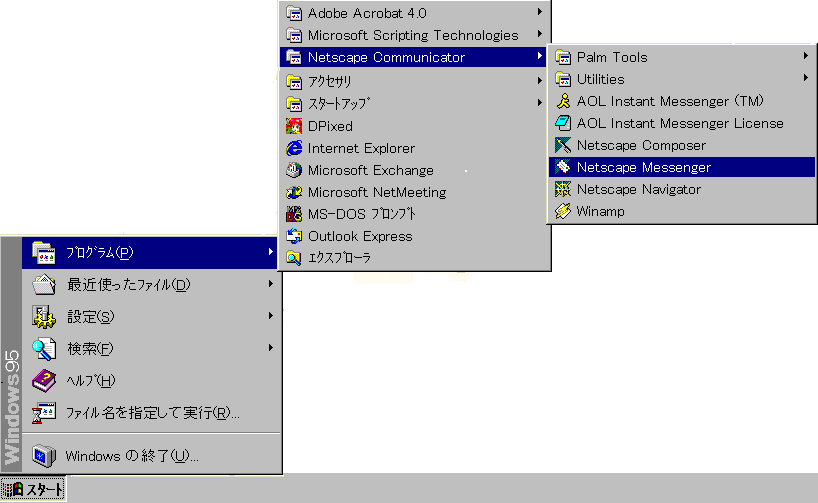
Task: Expand the 設定(S) submenu arrow
Action: tap(270, 316)
